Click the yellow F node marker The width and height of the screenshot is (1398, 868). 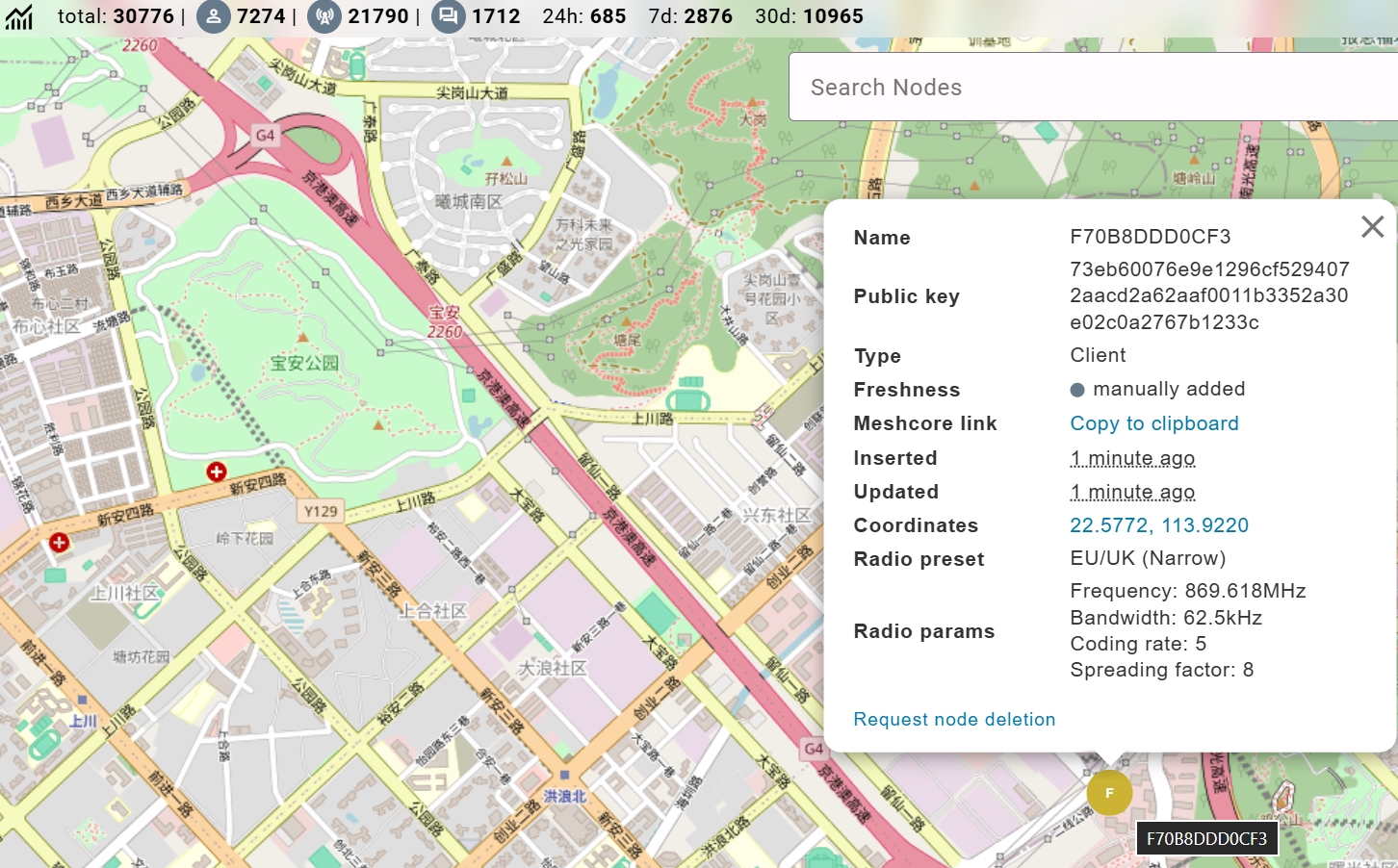coord(1109,793)
